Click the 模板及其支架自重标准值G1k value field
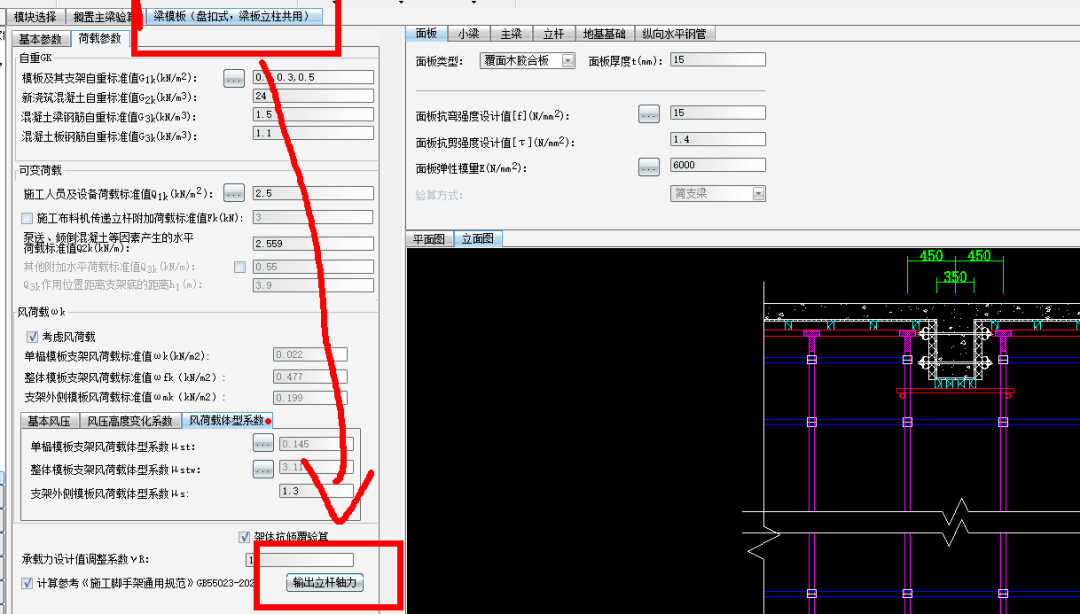1080x614 pixels. [x=313, y=77]
